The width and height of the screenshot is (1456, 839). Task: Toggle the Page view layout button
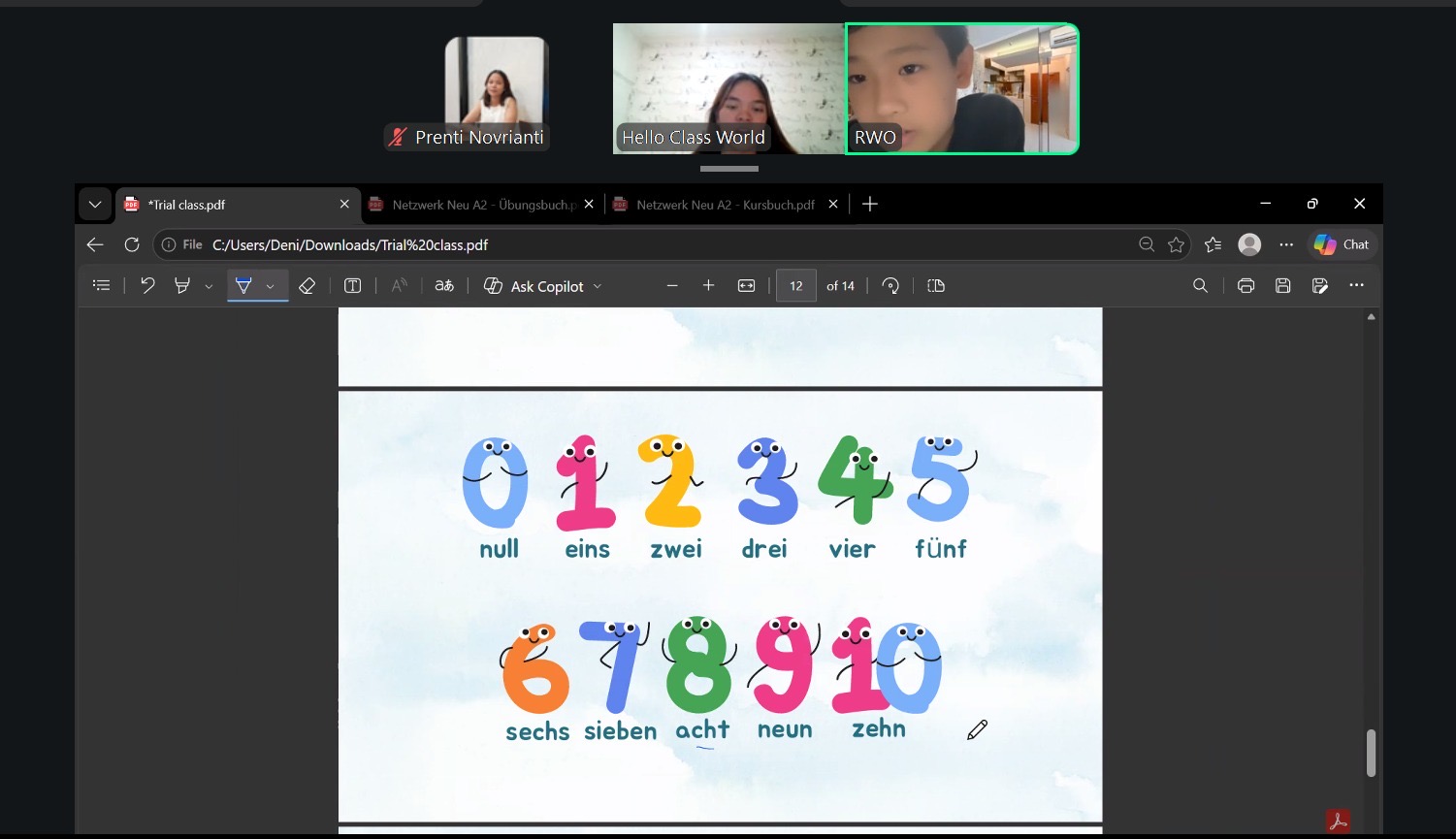point(936,286)
